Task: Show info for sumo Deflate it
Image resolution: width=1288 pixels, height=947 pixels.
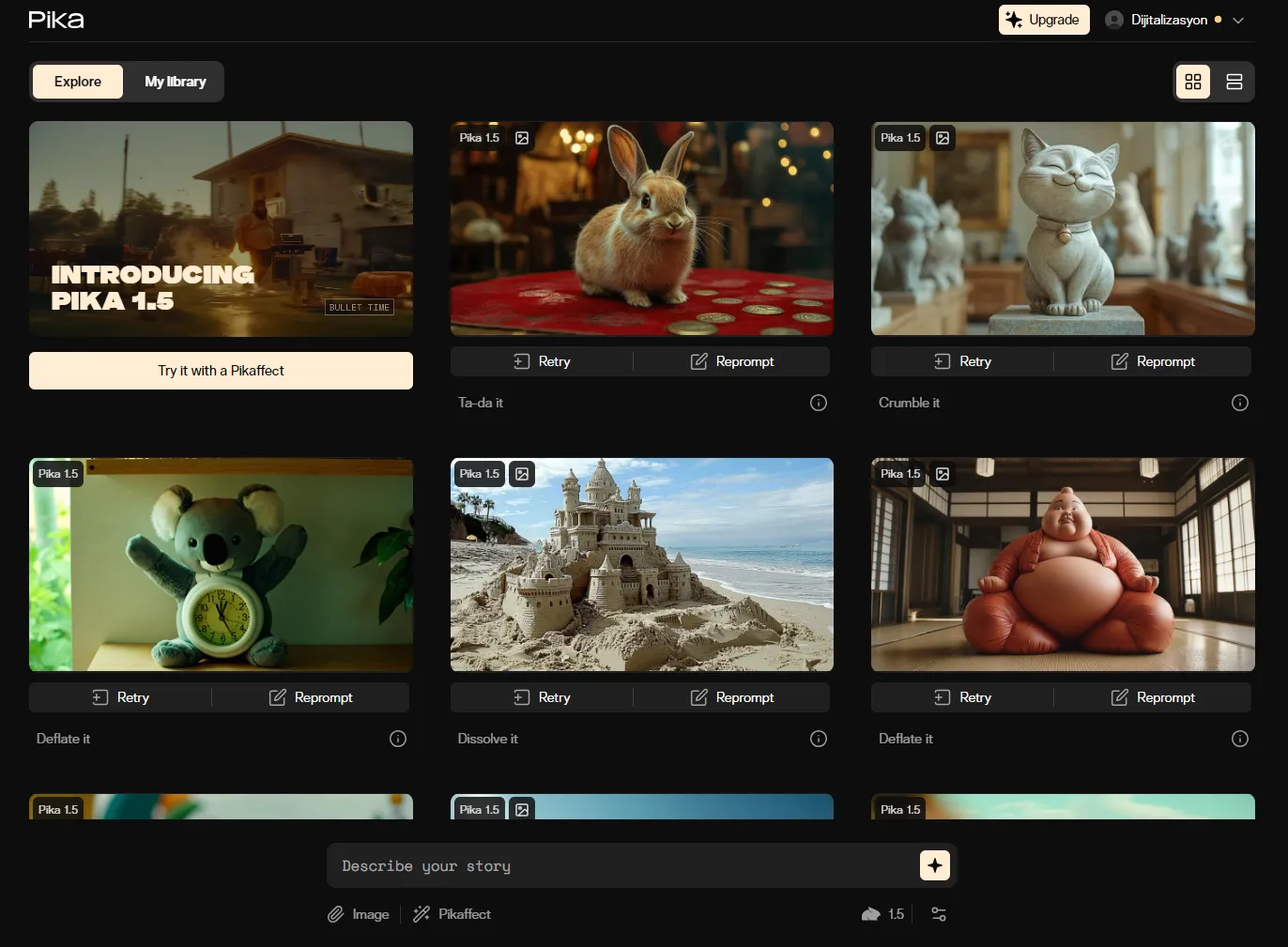Action: point(1240,739)
